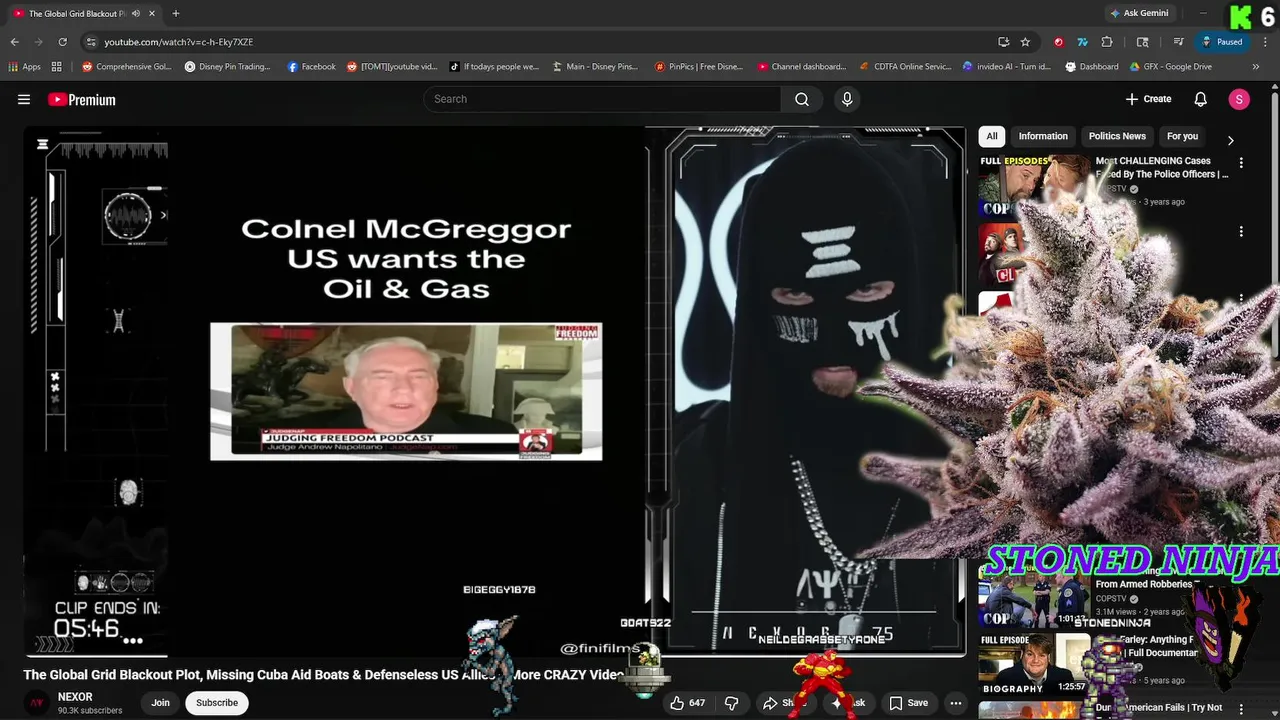Screen dimensions: 1280x720
Task: Open the [TOMT]youtube vid... bookmark
Action: tap(392, 67)
